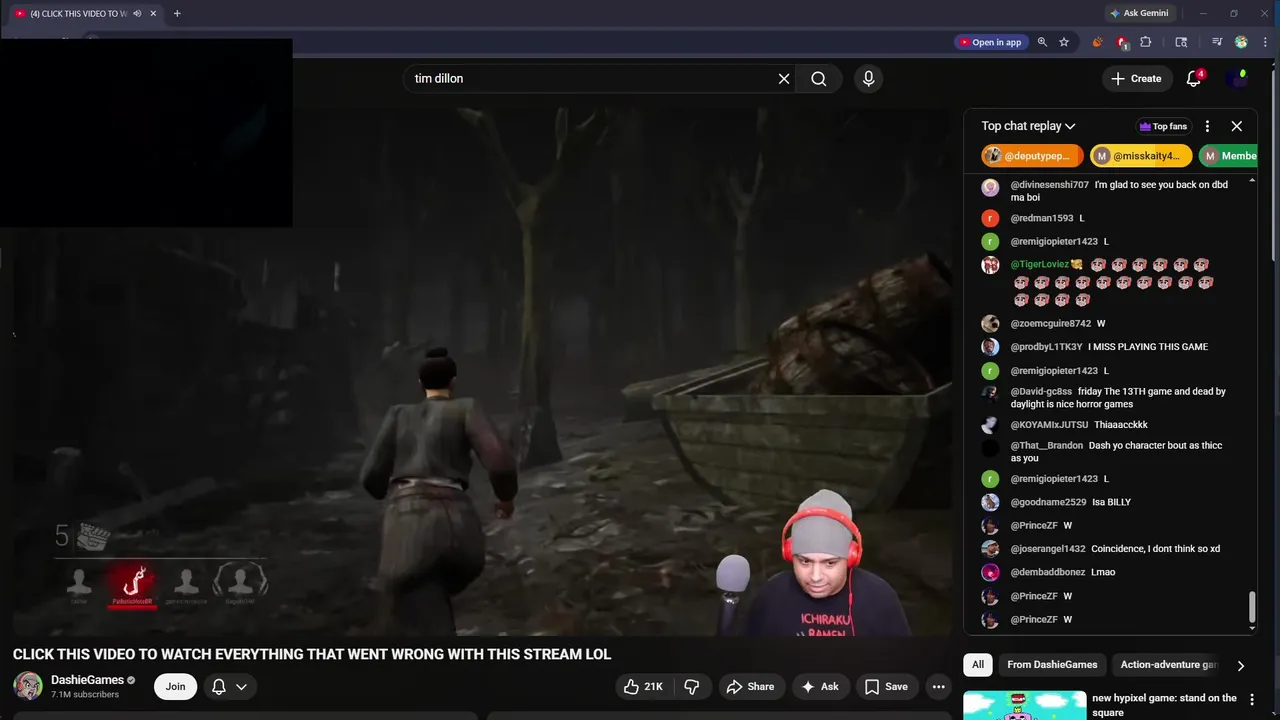The image size is (1280, 720).
Task: Click the Open in app button
Action: [990, 42]
